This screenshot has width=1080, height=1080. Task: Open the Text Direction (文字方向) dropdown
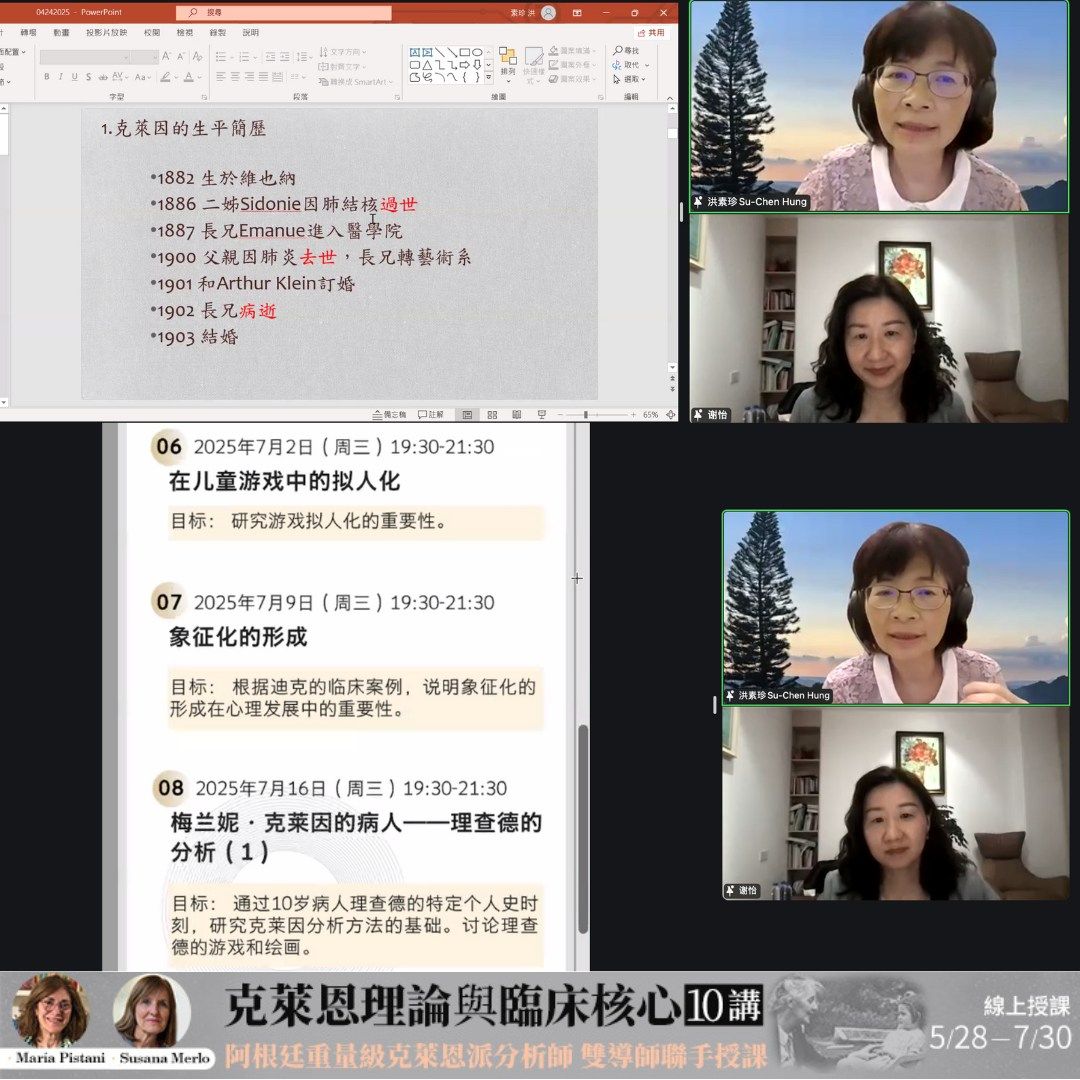coord(342,52)
